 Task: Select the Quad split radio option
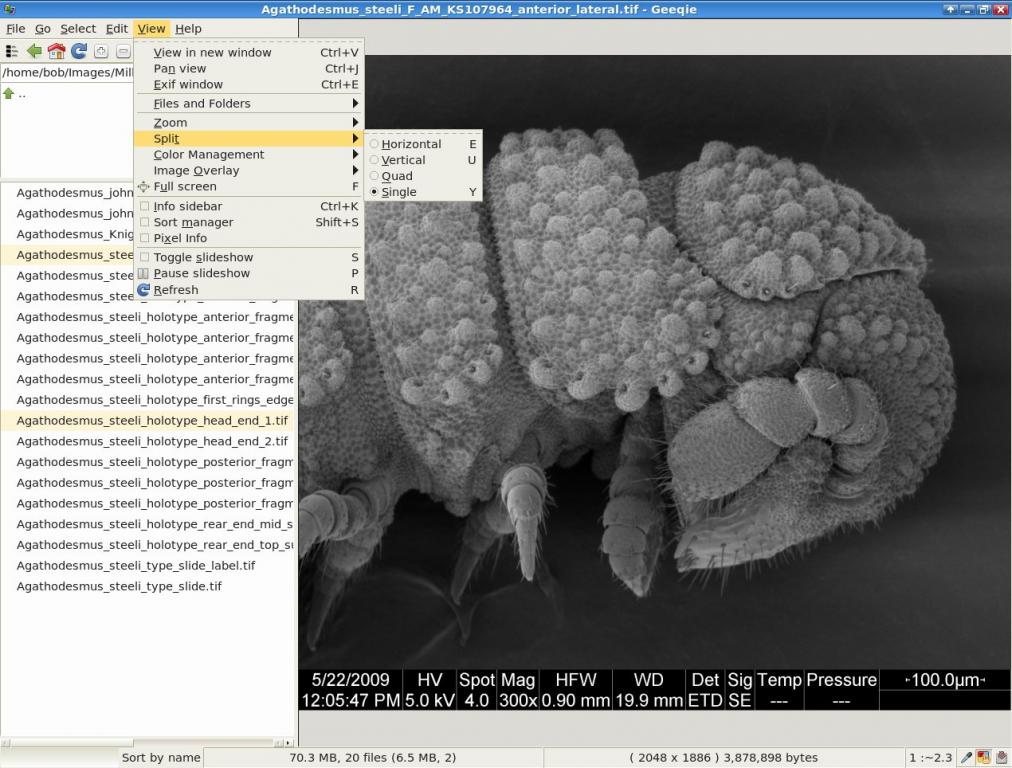click(x=374, y=176)
